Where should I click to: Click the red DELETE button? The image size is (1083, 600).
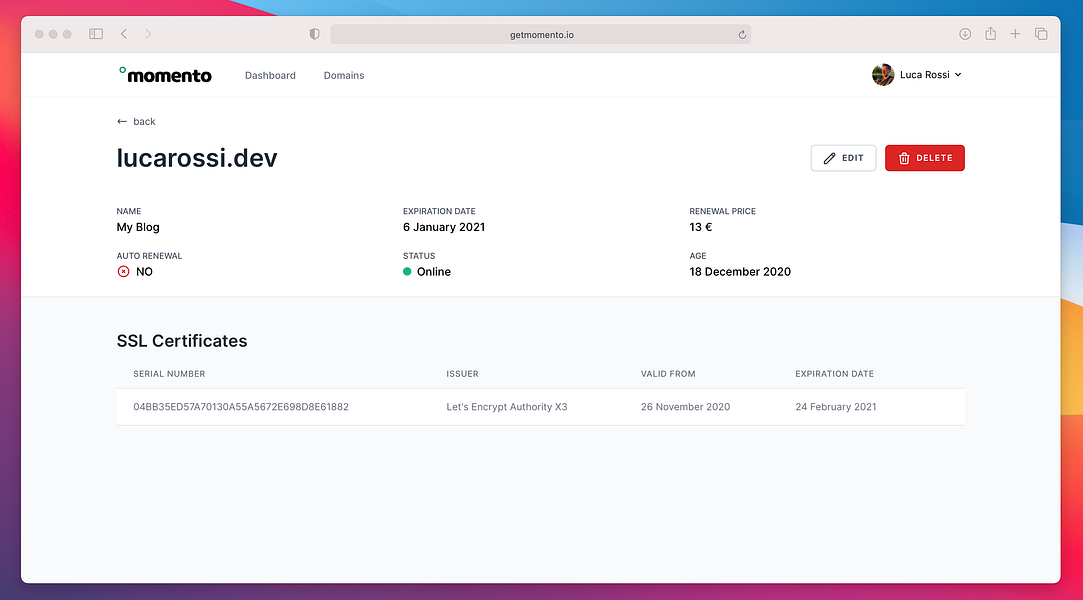925,158
